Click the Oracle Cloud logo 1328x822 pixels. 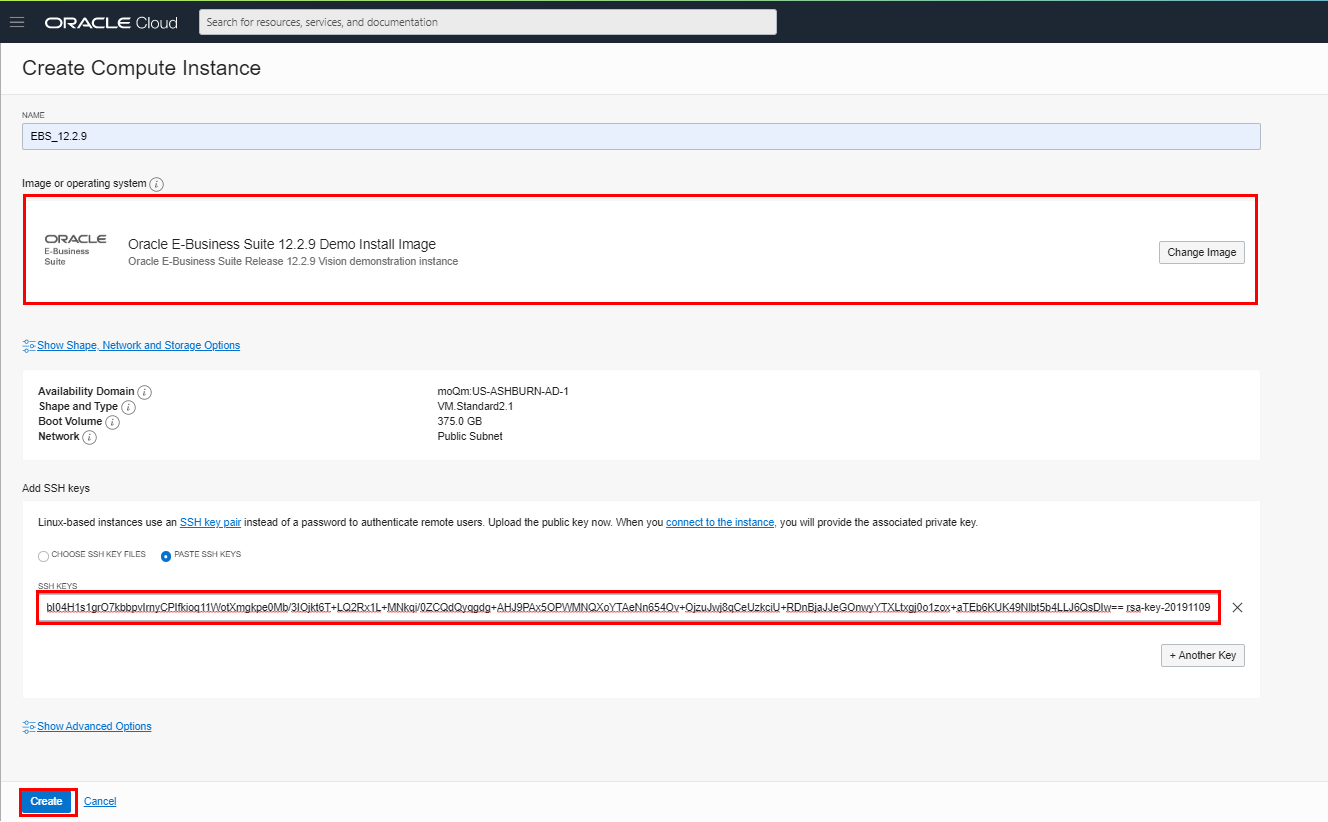111,22
